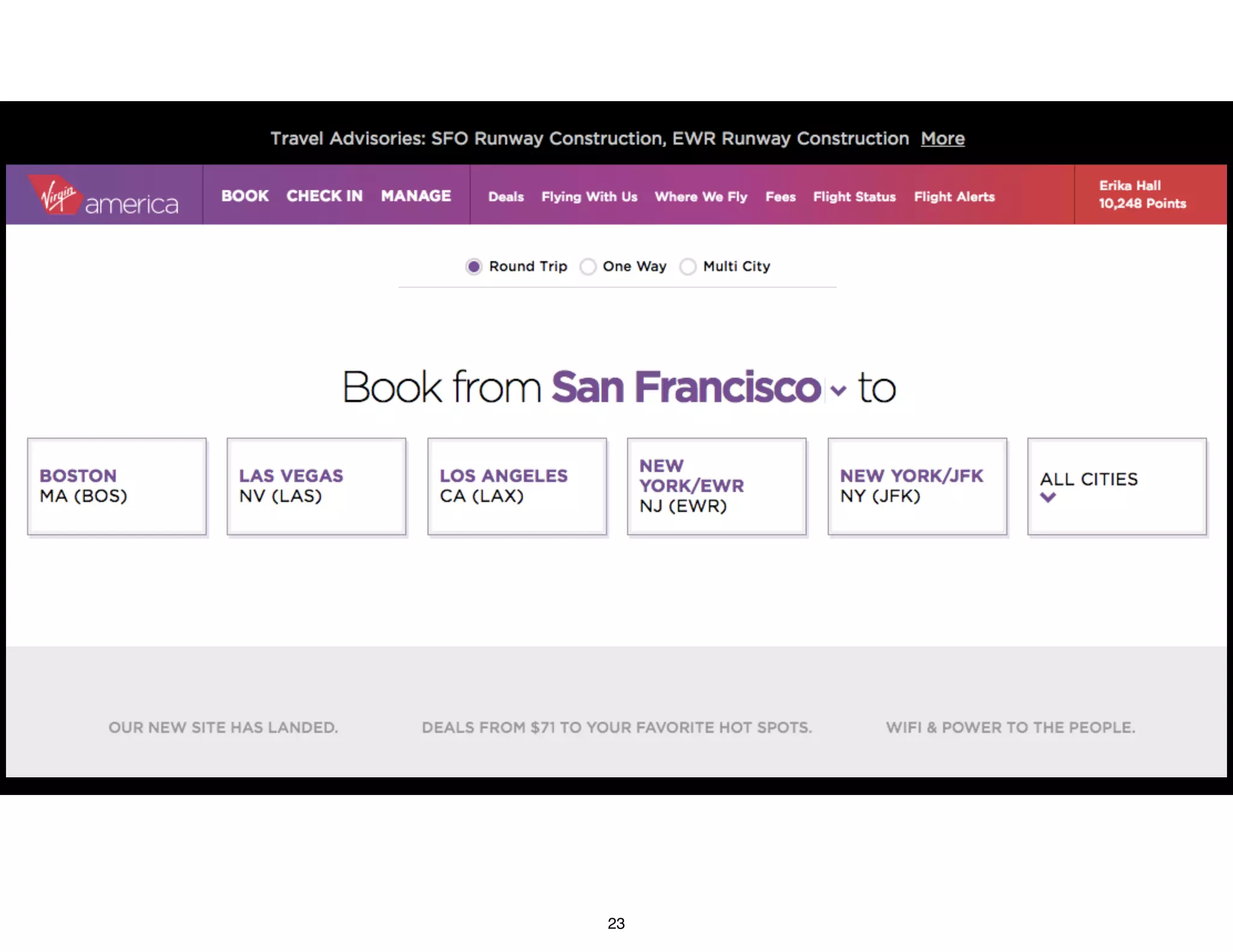The image size is (1233, 952).
Task: Select the Round Trip radio button
Action: pos(474,267)
